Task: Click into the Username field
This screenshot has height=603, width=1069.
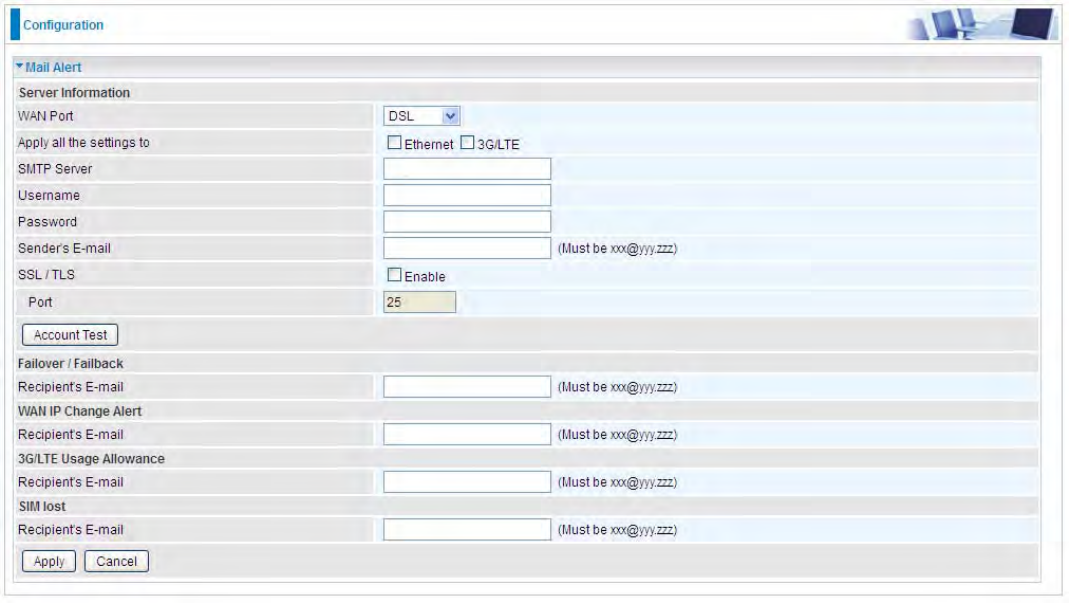Action: coord(467,196)
